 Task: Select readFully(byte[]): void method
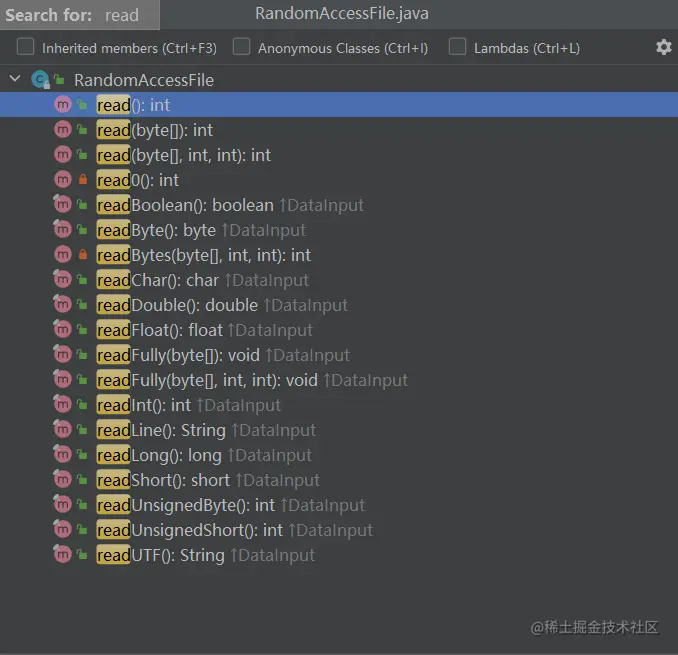[223, 355]
